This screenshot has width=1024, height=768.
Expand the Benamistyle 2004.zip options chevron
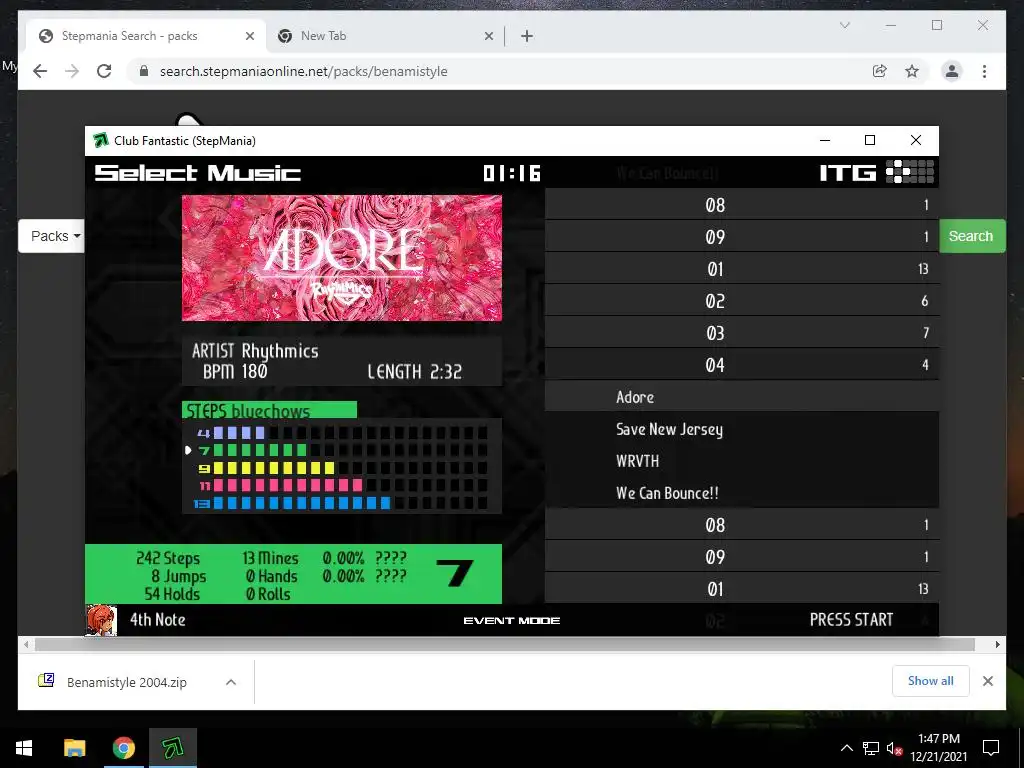231,682
